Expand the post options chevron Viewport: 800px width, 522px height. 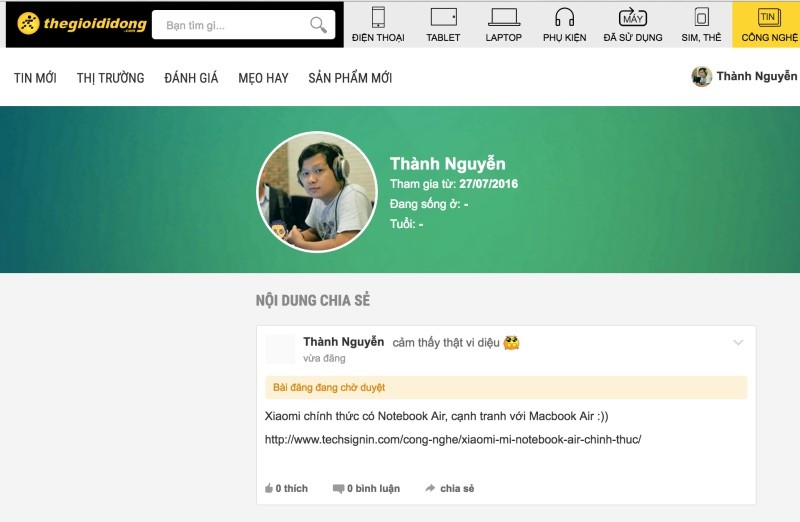click(738, 343)
